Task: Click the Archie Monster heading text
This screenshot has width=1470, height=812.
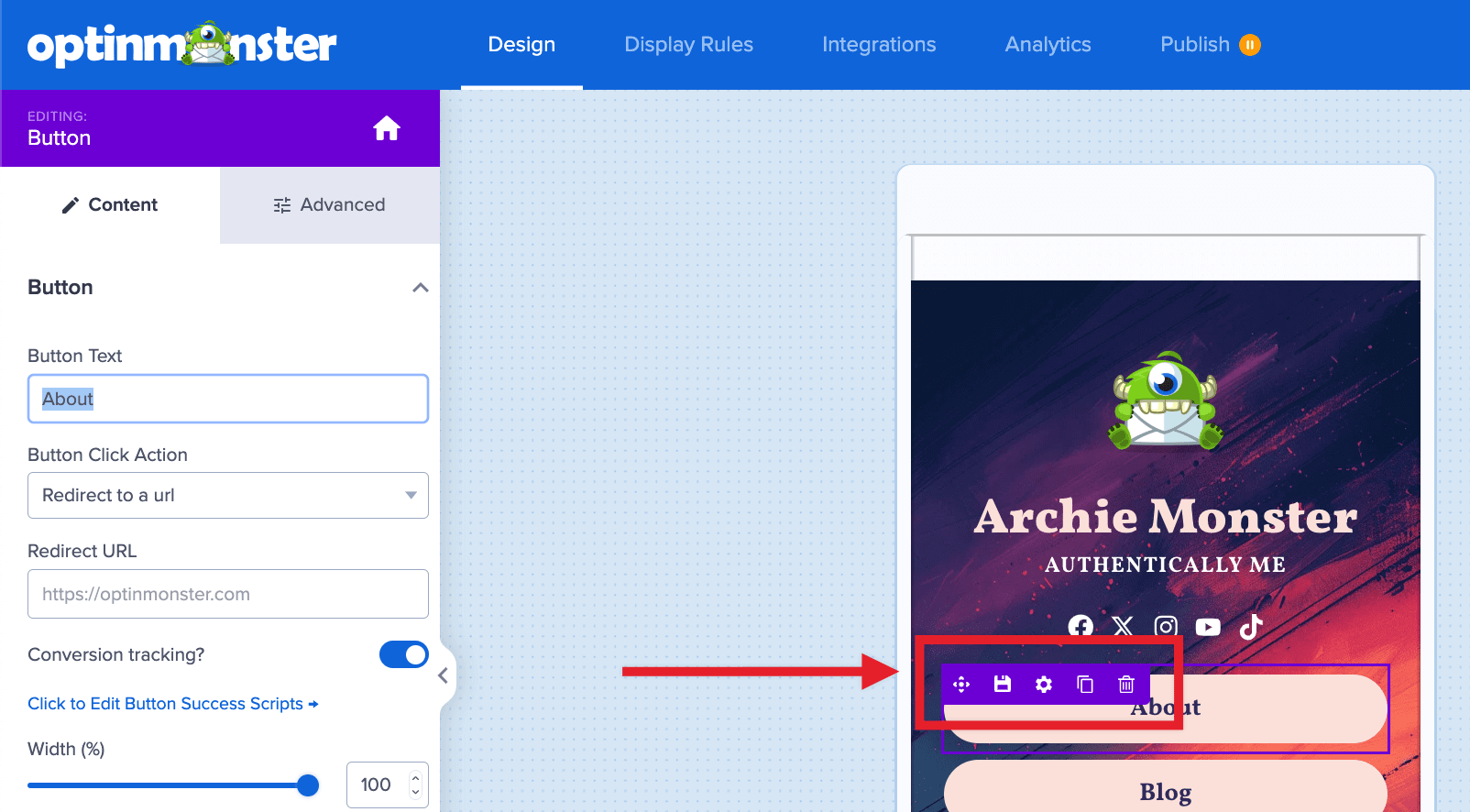Action: click(1166, 516)
